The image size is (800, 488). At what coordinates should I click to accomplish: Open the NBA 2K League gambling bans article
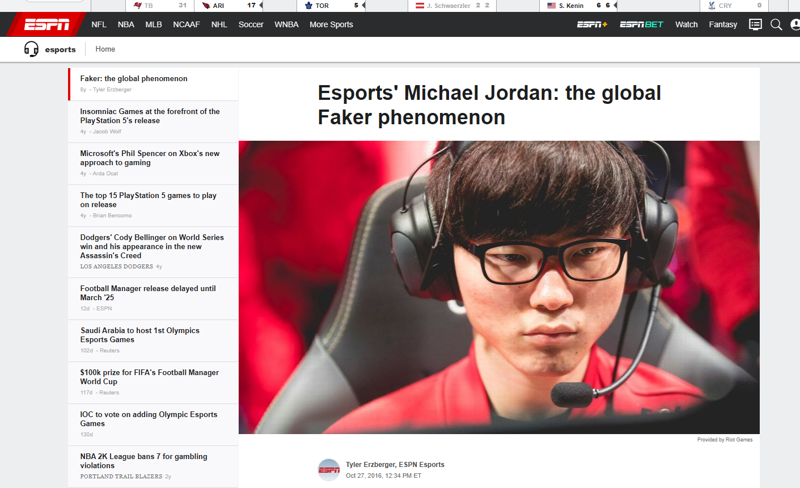pos(143,461)
